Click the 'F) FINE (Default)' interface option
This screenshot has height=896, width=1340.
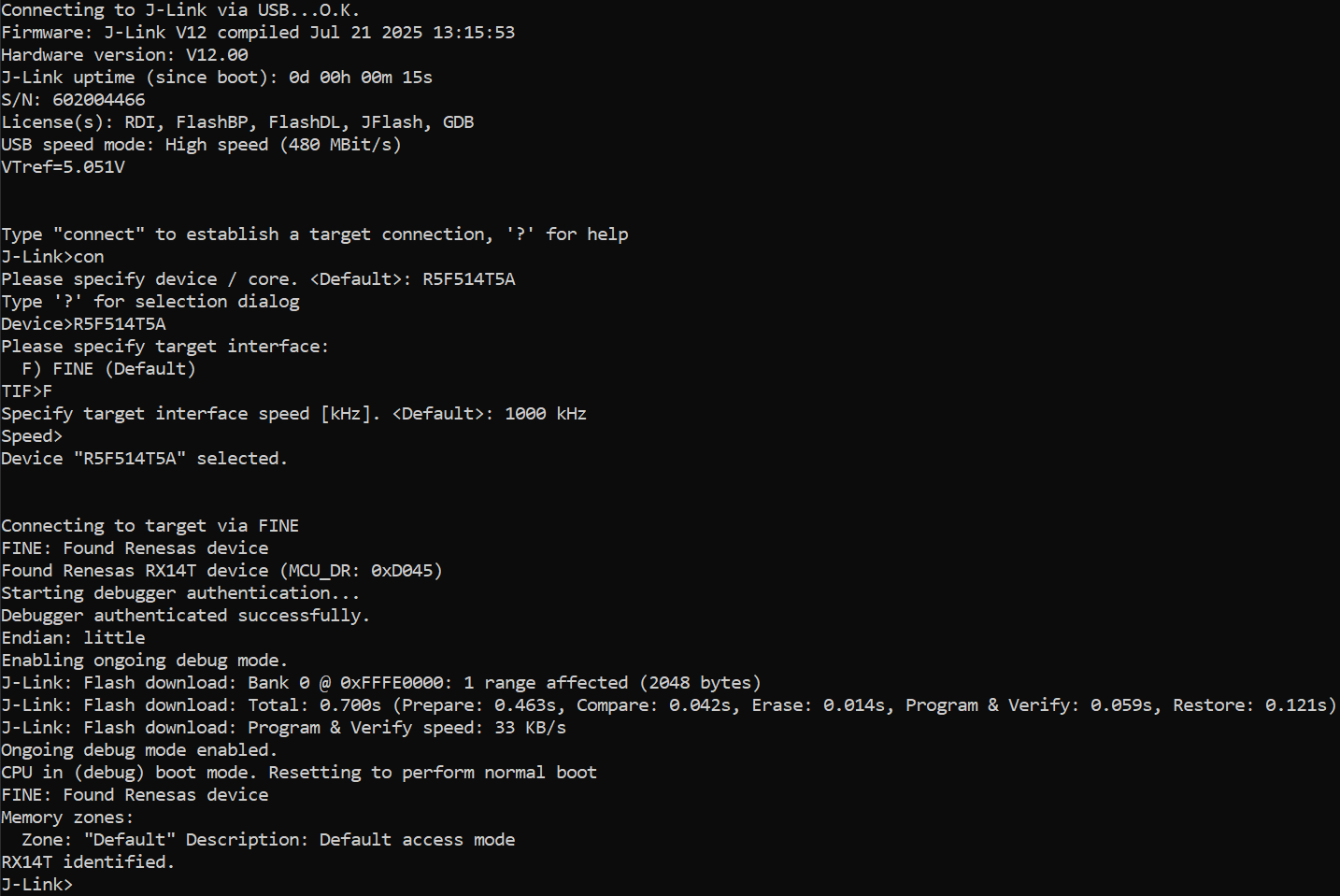point(108,369)
